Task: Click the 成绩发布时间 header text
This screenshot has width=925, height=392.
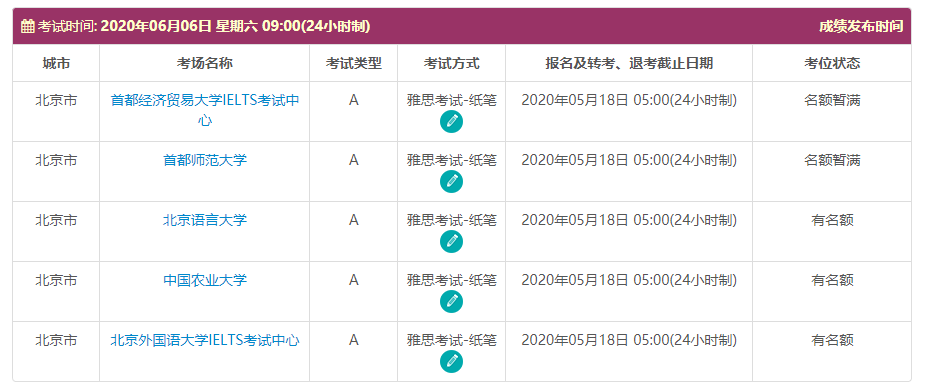Action: point(861,26)
